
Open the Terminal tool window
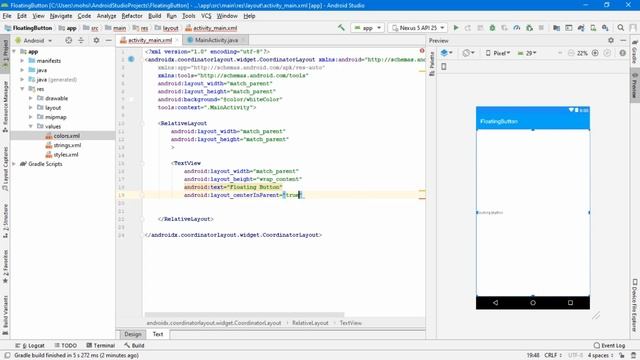point(100,345)
